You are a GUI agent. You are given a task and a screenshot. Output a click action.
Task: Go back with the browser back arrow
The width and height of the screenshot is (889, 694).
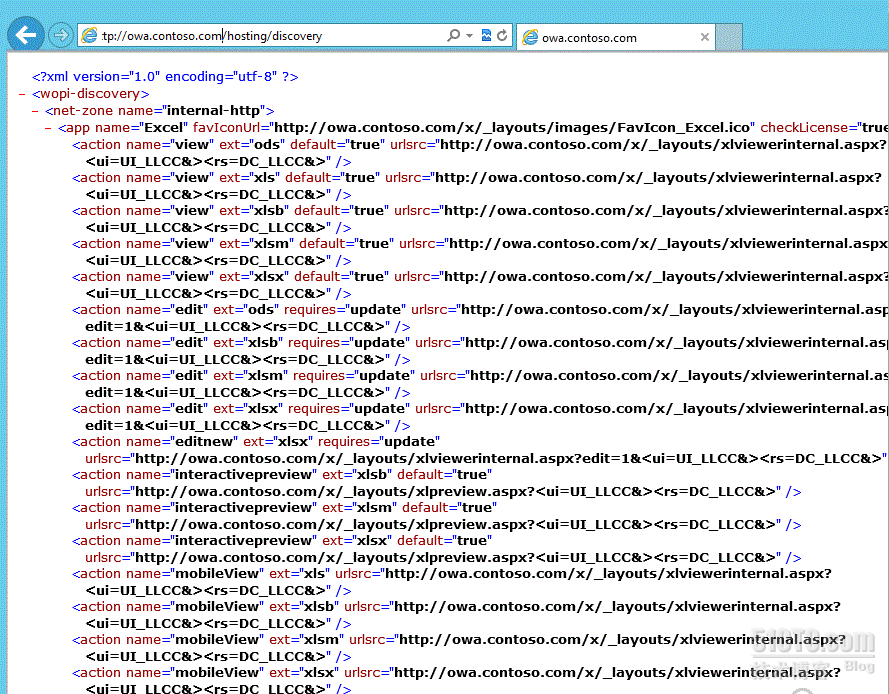pos(26,35)
